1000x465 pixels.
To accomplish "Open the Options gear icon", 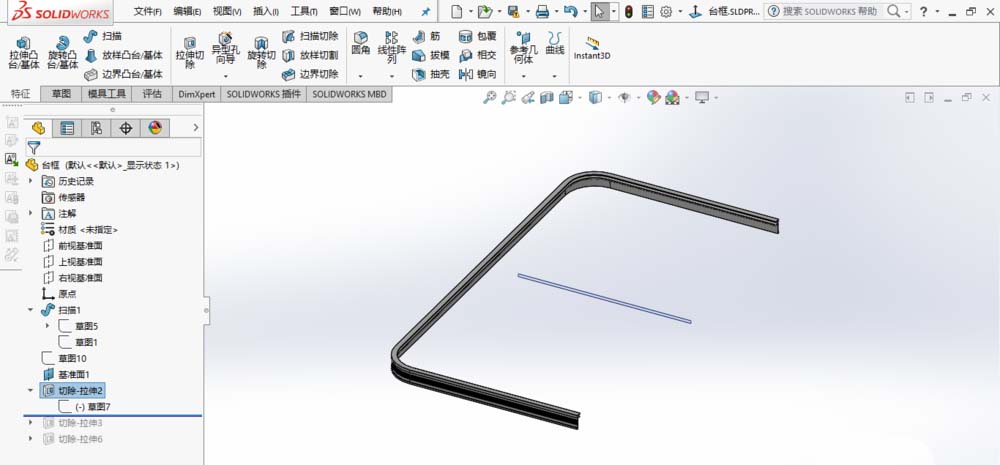I will (x=666, y=11).
